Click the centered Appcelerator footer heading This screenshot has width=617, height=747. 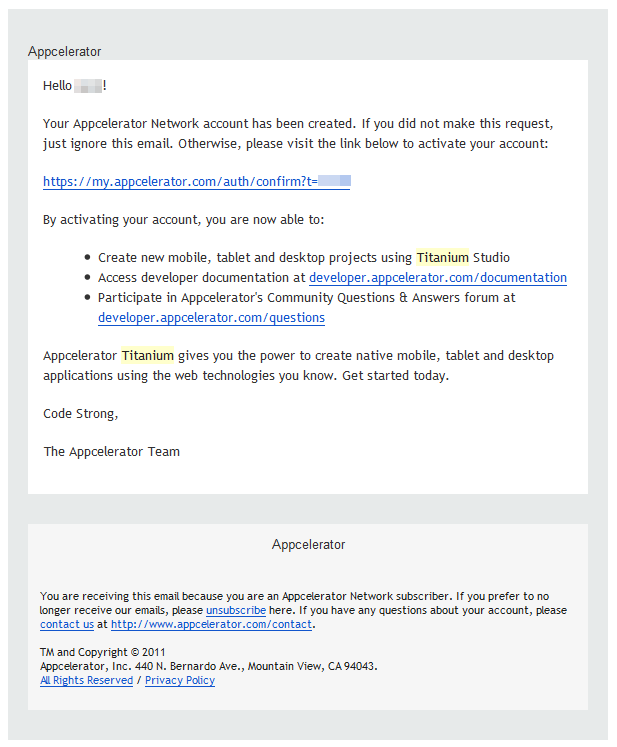pos(308,545)
